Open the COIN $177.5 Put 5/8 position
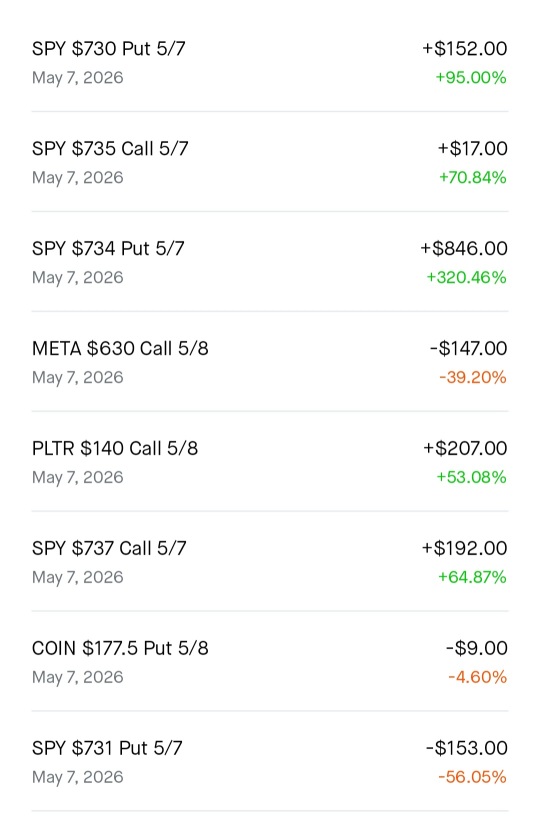Viewport: 540px width, 838px height. tap(269, 662)
